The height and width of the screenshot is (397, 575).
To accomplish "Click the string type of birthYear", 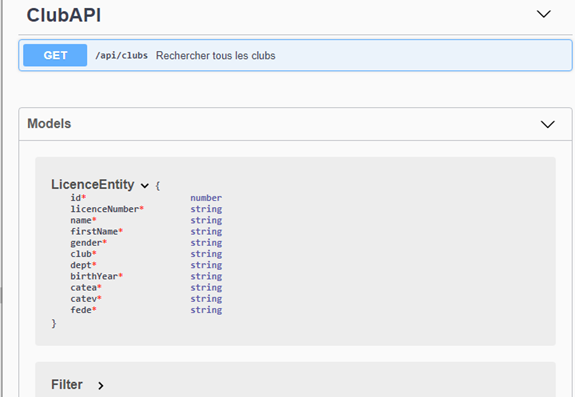I will pyautogui.click(x=206, y=277).
